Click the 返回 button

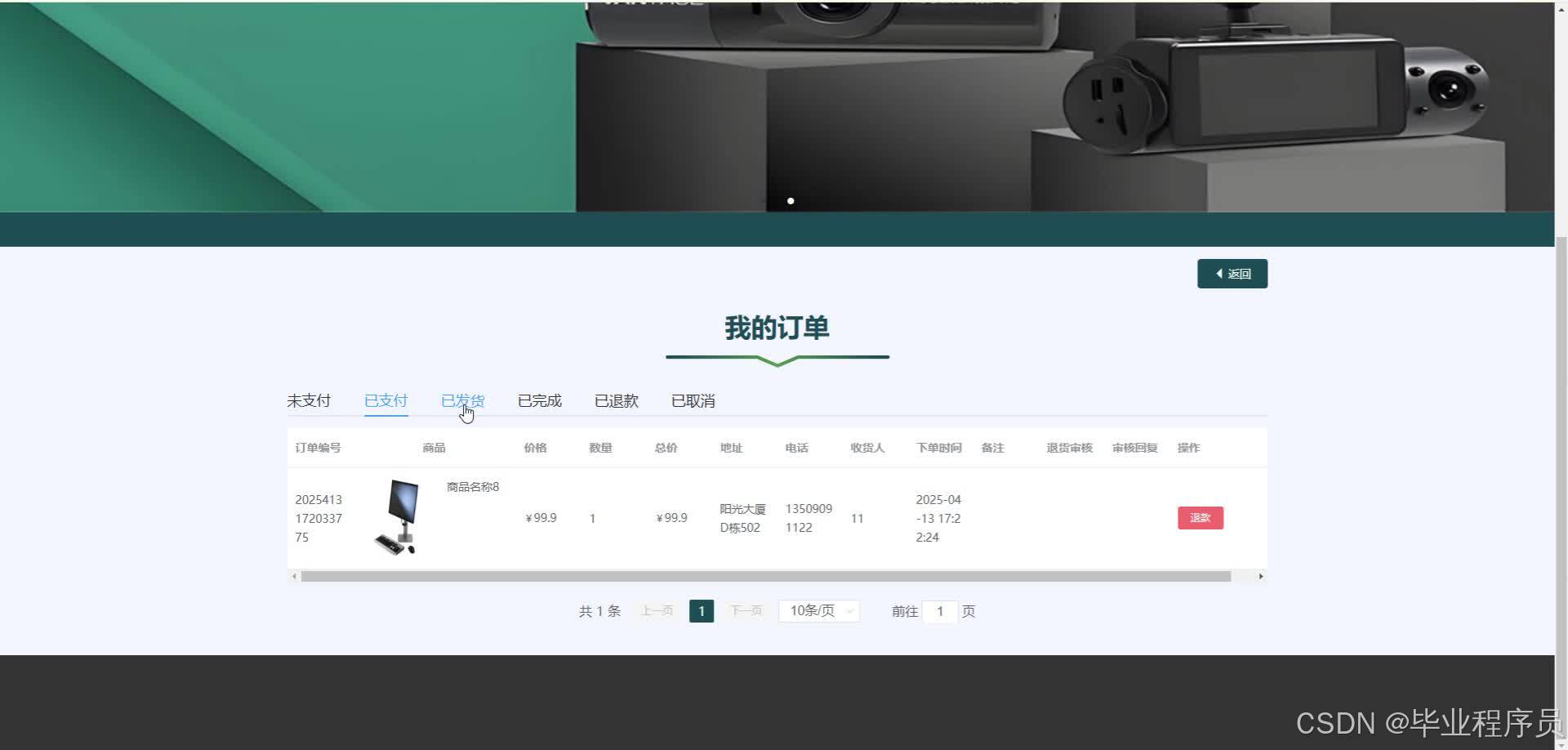[1232, 273]
